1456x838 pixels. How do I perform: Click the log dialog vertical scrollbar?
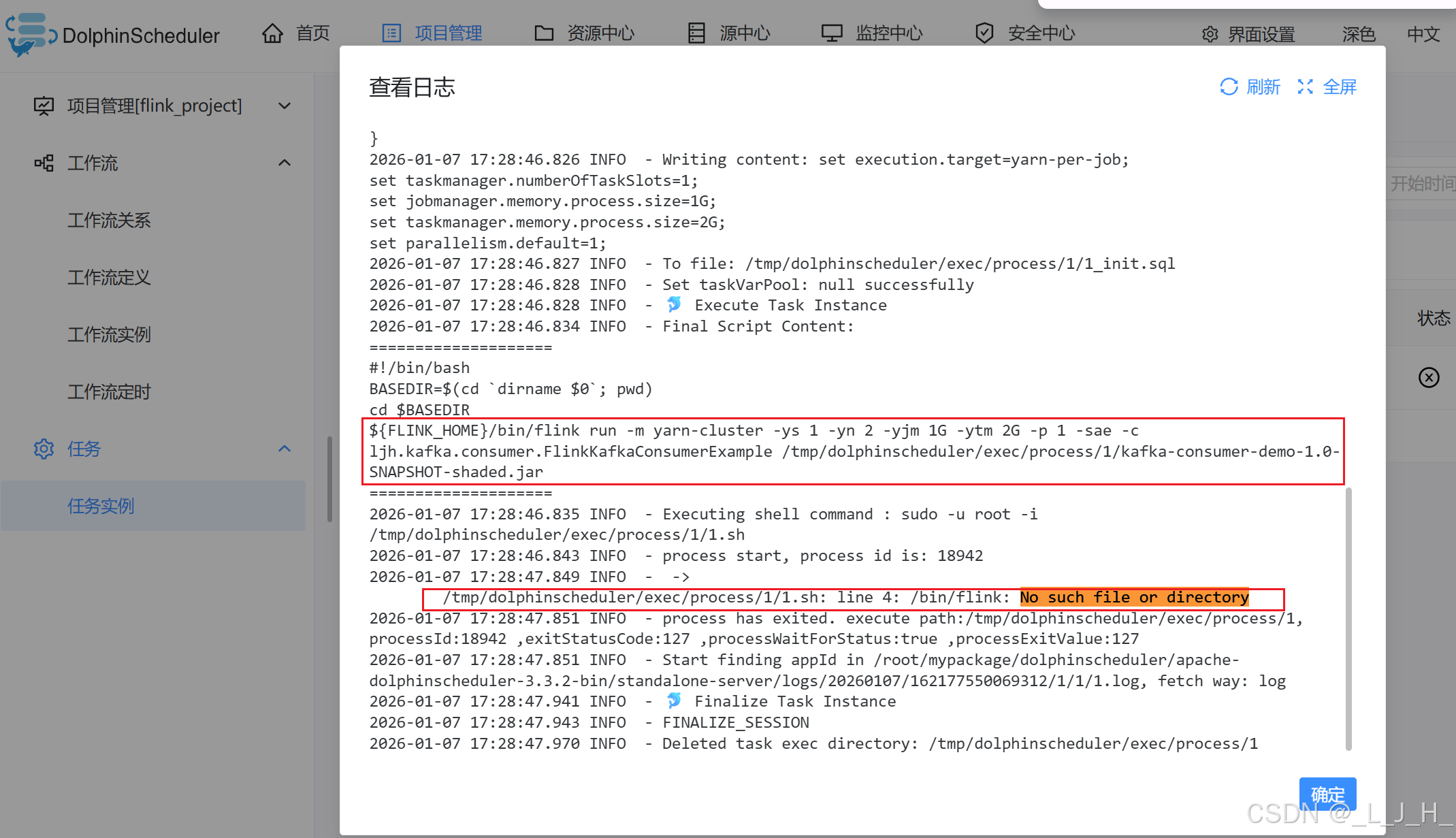pyautogui.click(x=1348, y=618)
